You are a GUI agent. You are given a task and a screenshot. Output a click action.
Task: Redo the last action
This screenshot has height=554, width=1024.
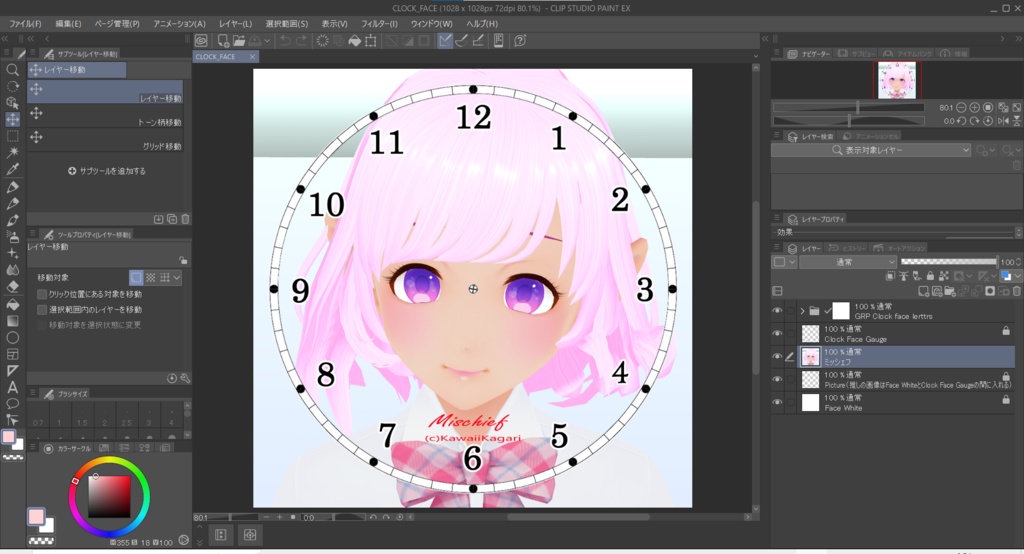[x=301, y=41]
